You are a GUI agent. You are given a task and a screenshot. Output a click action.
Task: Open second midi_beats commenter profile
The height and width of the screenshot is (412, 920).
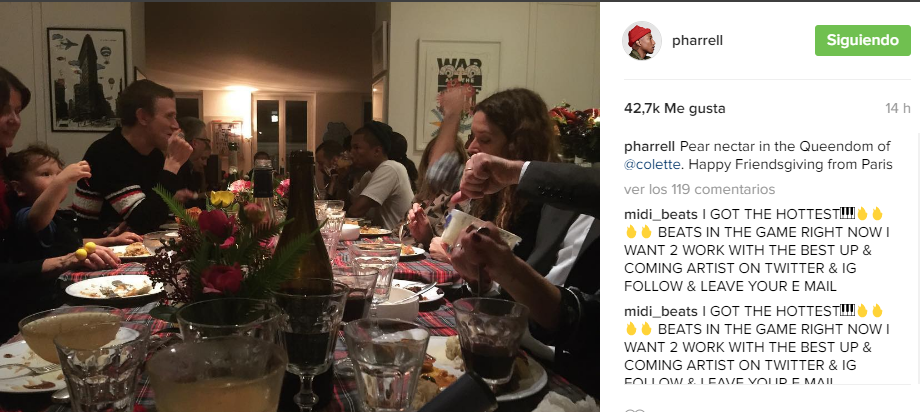tap(661, 311)
